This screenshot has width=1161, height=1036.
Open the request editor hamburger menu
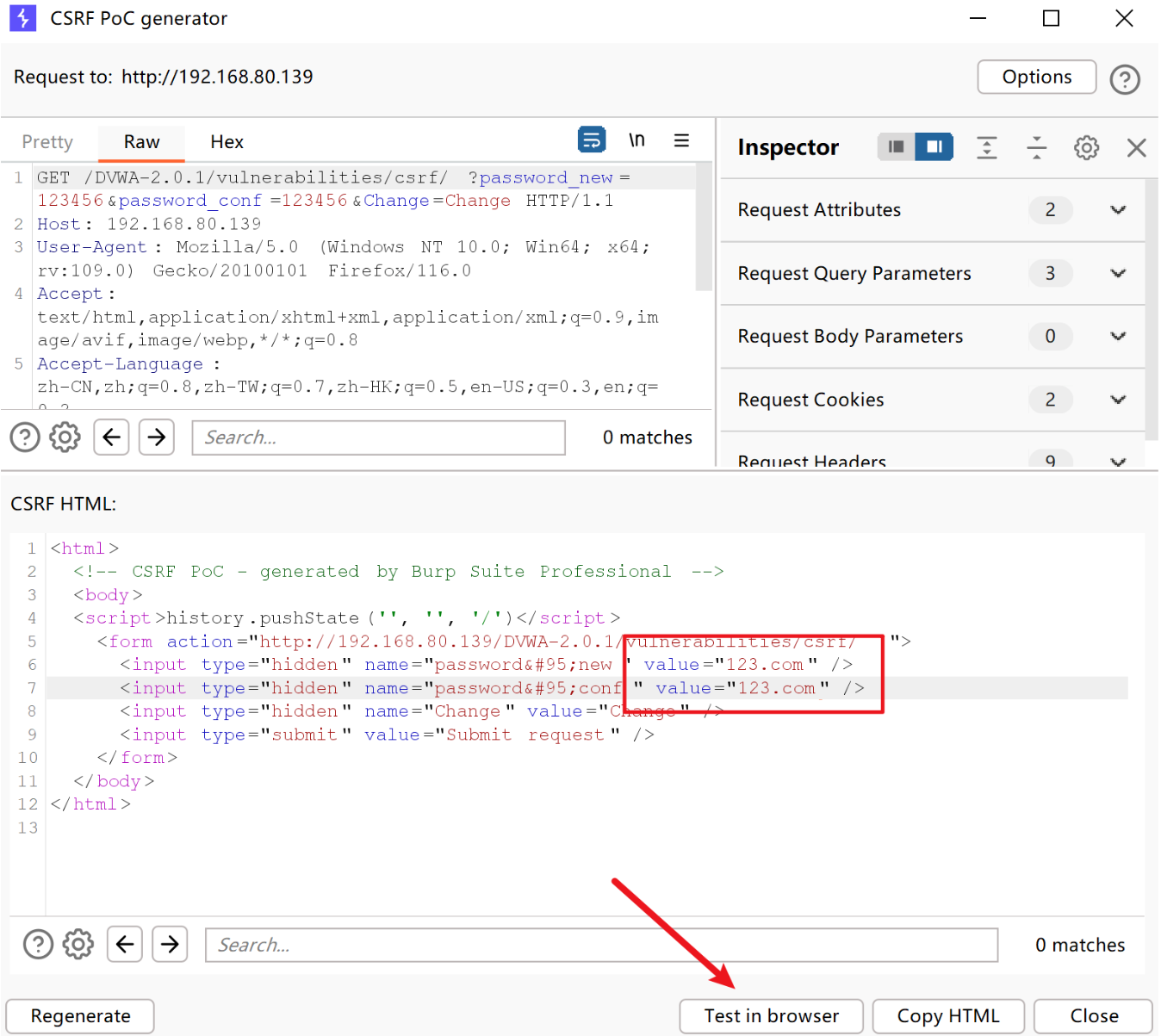click(681, 140)
